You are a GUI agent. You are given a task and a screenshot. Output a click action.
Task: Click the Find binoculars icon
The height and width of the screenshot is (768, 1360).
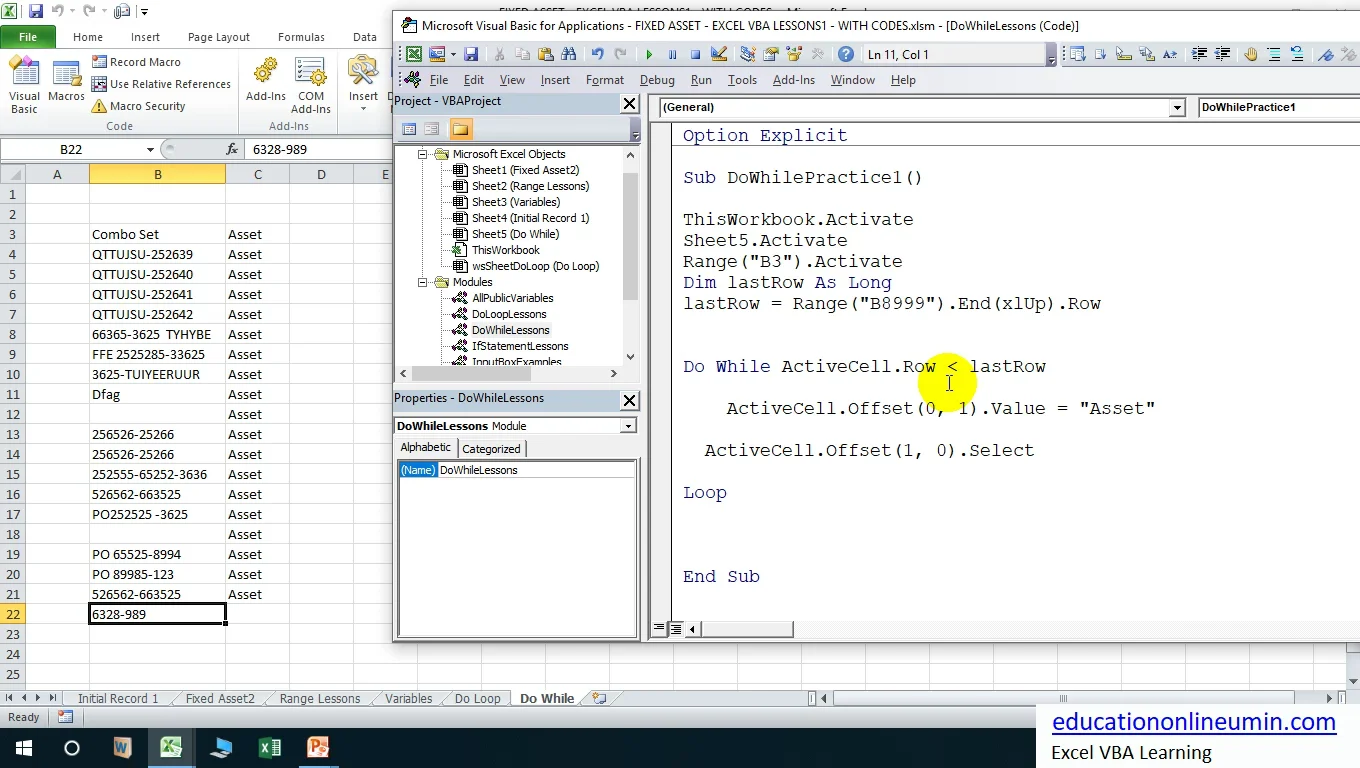click(x=568, y=54)
